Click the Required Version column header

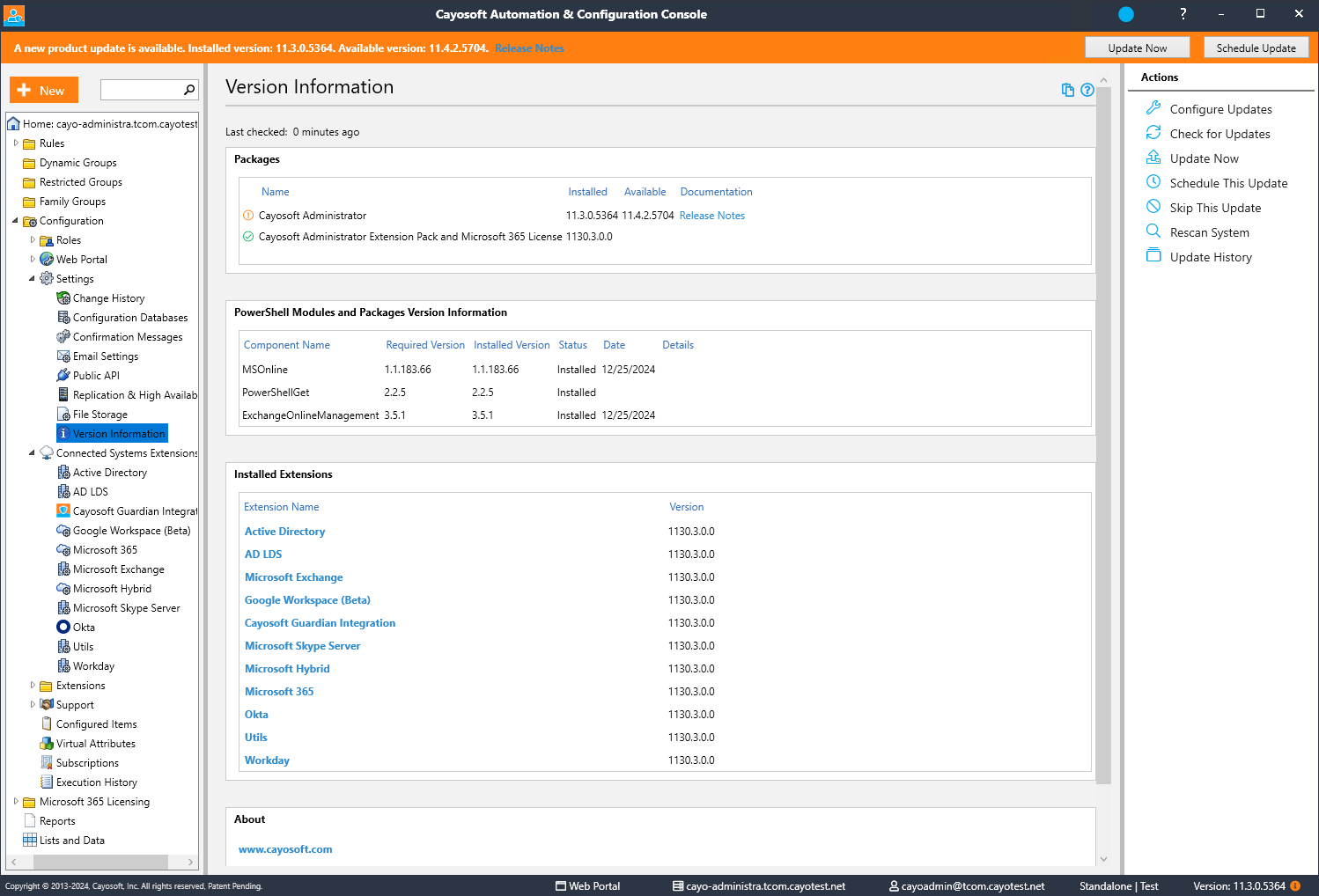point(425,345)
